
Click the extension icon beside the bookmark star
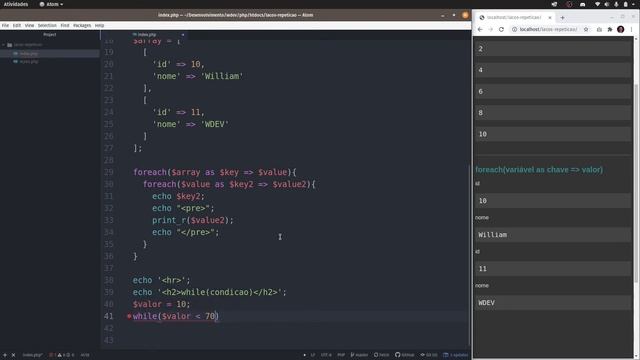click(599, 29)
